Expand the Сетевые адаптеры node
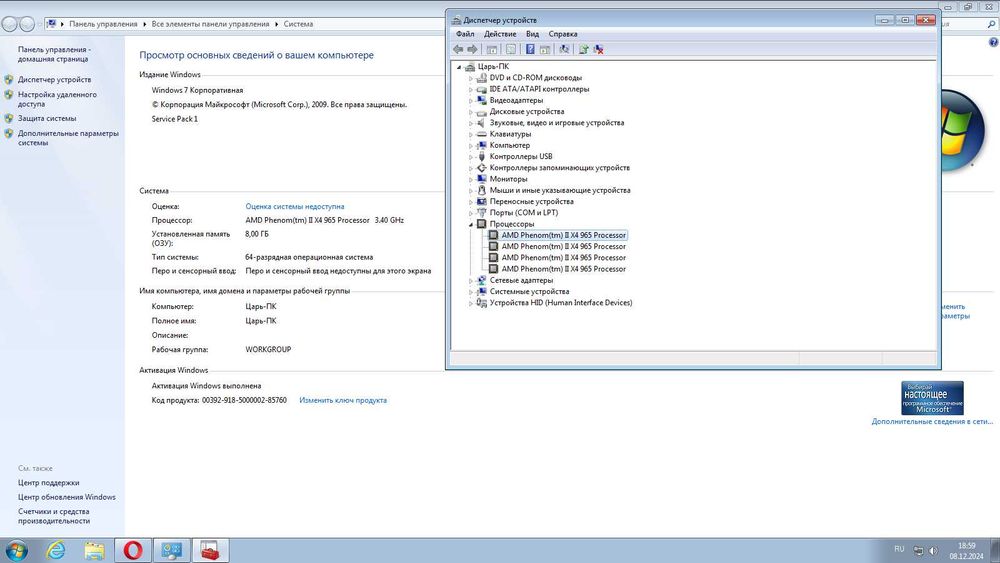Screen dimensions: 1000x563 [471, 281]
